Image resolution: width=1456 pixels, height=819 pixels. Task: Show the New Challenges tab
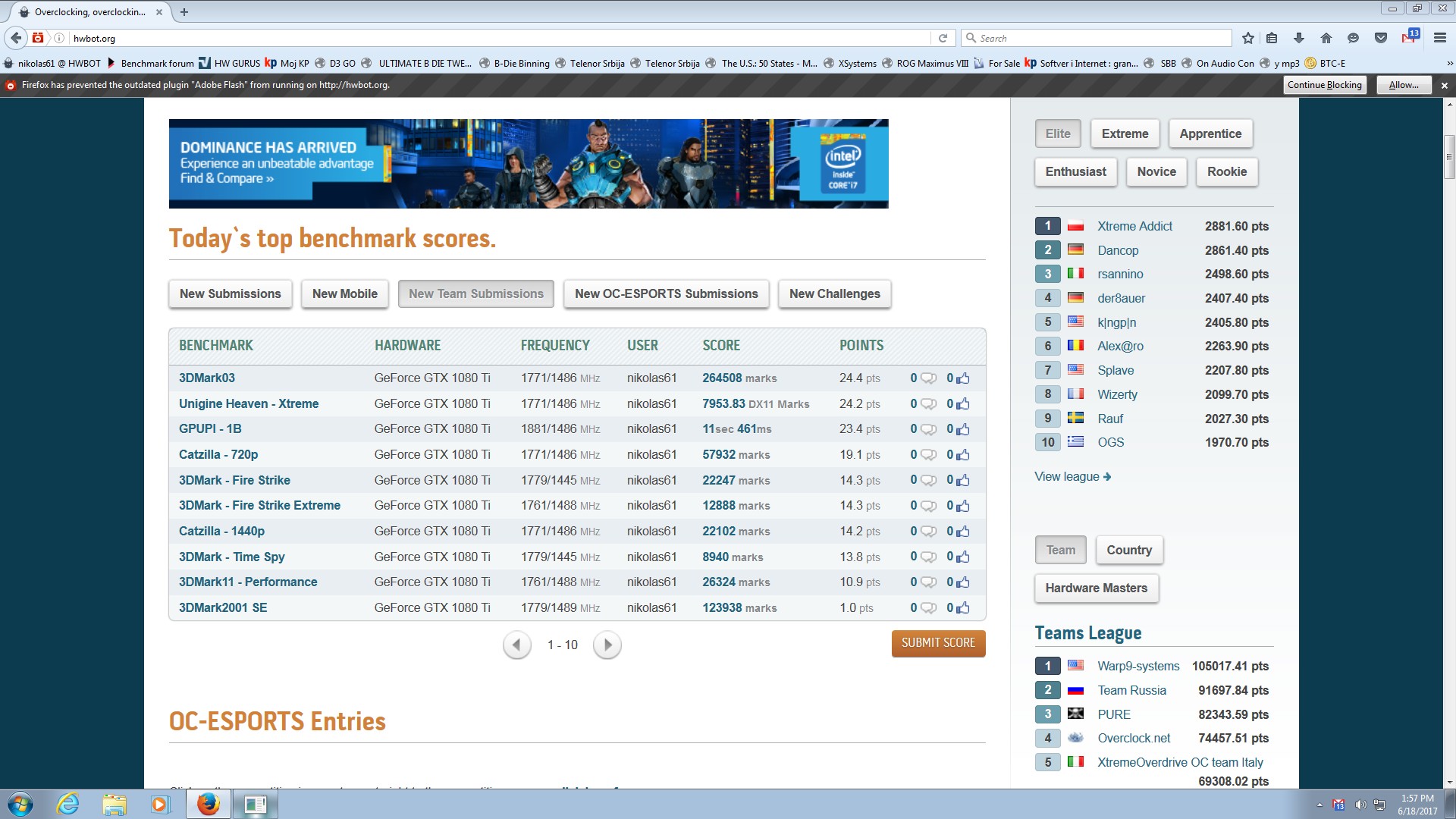coord(835,294)
